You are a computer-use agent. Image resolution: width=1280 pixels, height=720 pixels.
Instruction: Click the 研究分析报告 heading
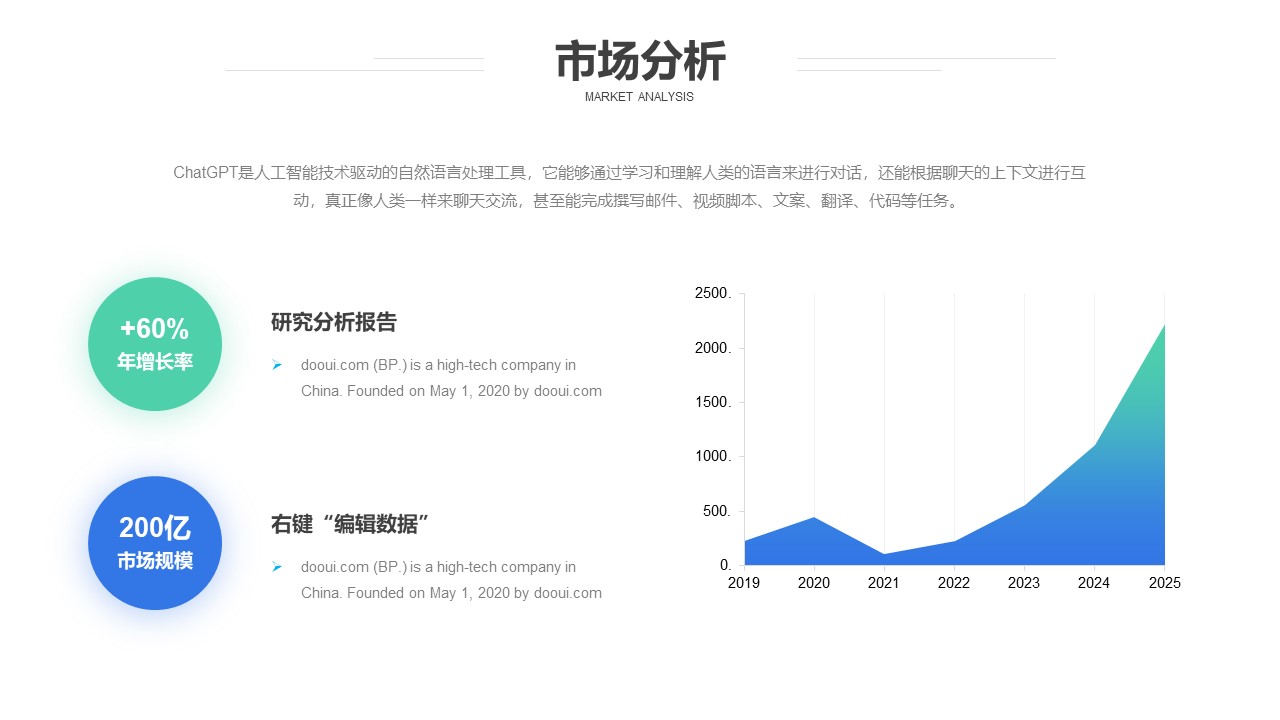[334, 322]
